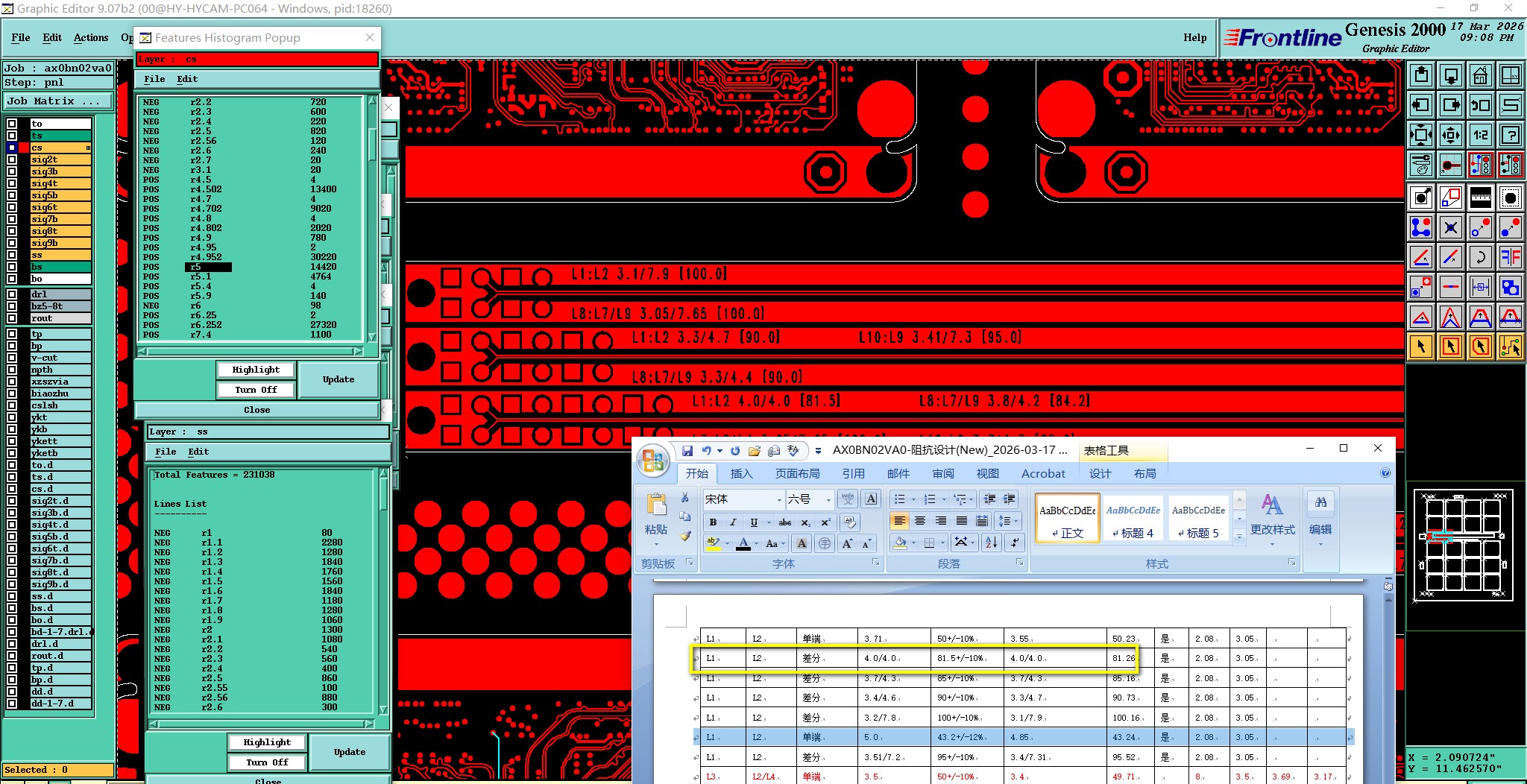The height and width of the screenshot is (784, 1527).
Task: Switch to Word 插入 tab
Action: point(741,473)
